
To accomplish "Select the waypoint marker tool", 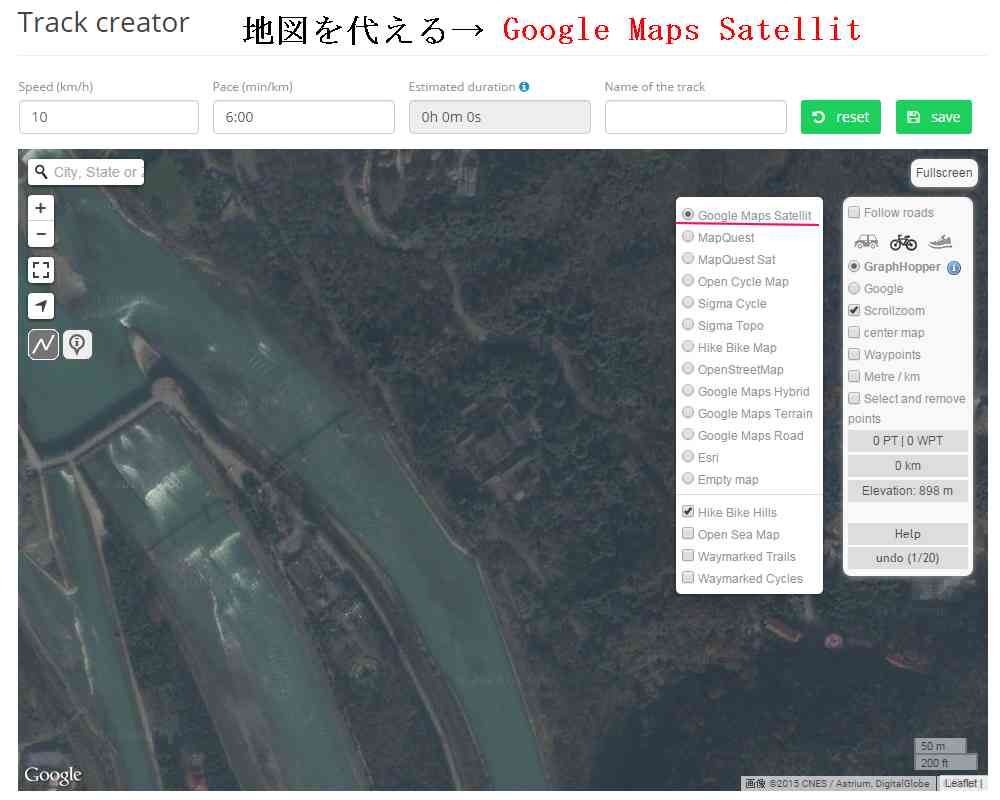I will coord(77,344).
